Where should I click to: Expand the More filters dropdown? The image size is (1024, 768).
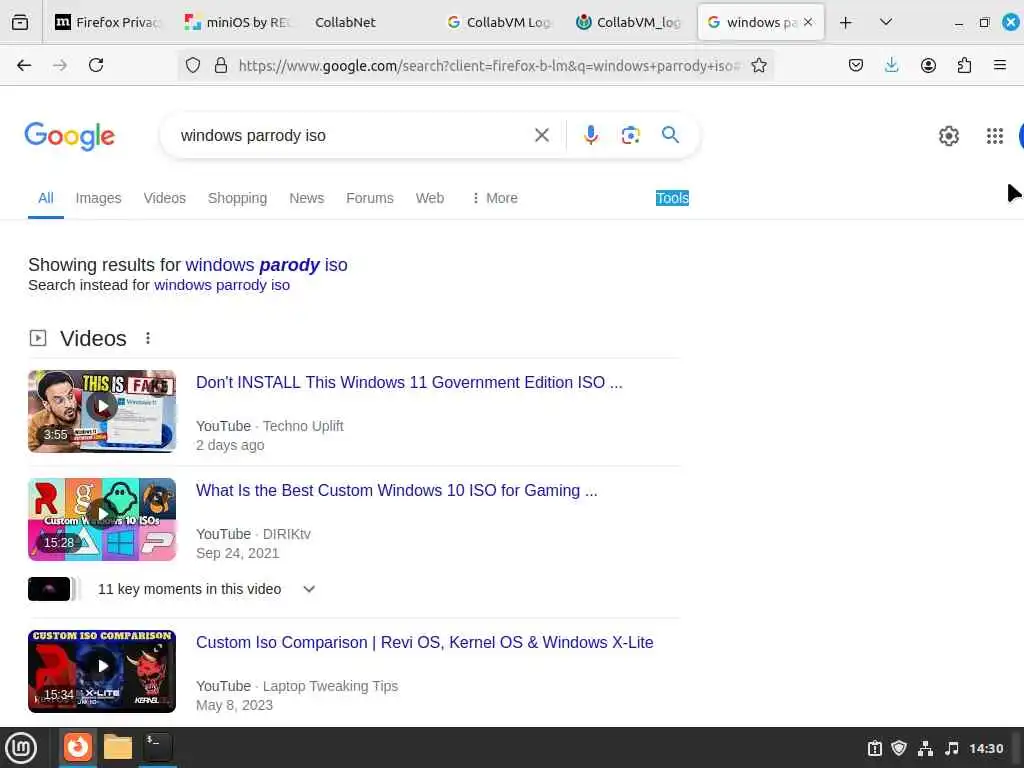click(x=494, y=198)
